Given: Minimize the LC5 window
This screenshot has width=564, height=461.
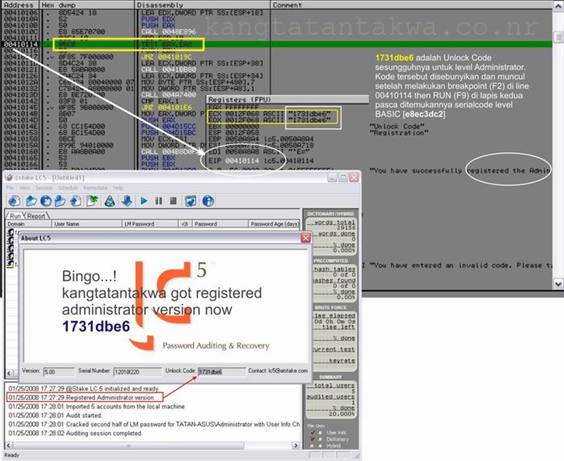Looking at the screenshot, I should (x=332, y=177).
